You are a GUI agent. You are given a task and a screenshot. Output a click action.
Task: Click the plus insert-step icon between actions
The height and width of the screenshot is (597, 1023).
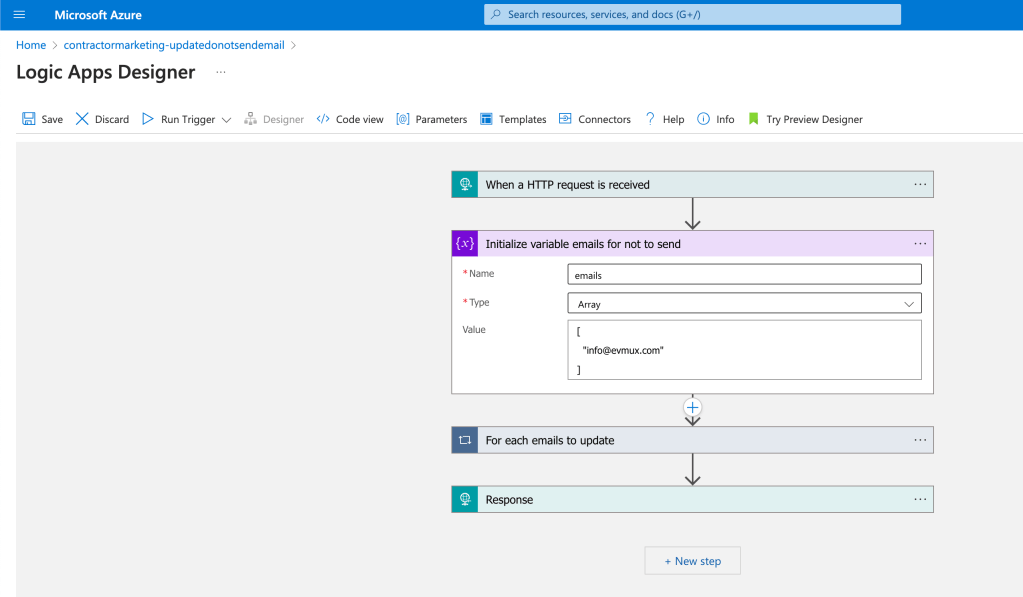(x=692, y=408)
